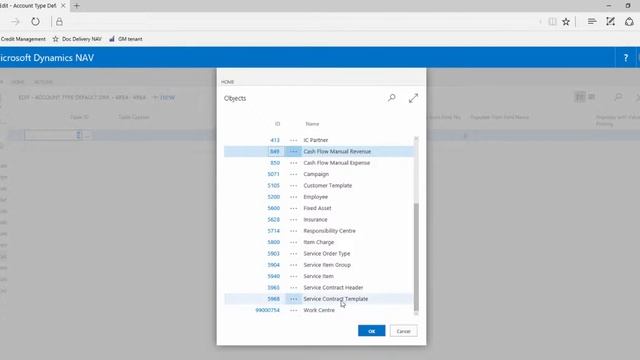Open row menu for Cash Flow Manual Expense
This screenshot has width=640, height=360.
click(x=293, y=163)
